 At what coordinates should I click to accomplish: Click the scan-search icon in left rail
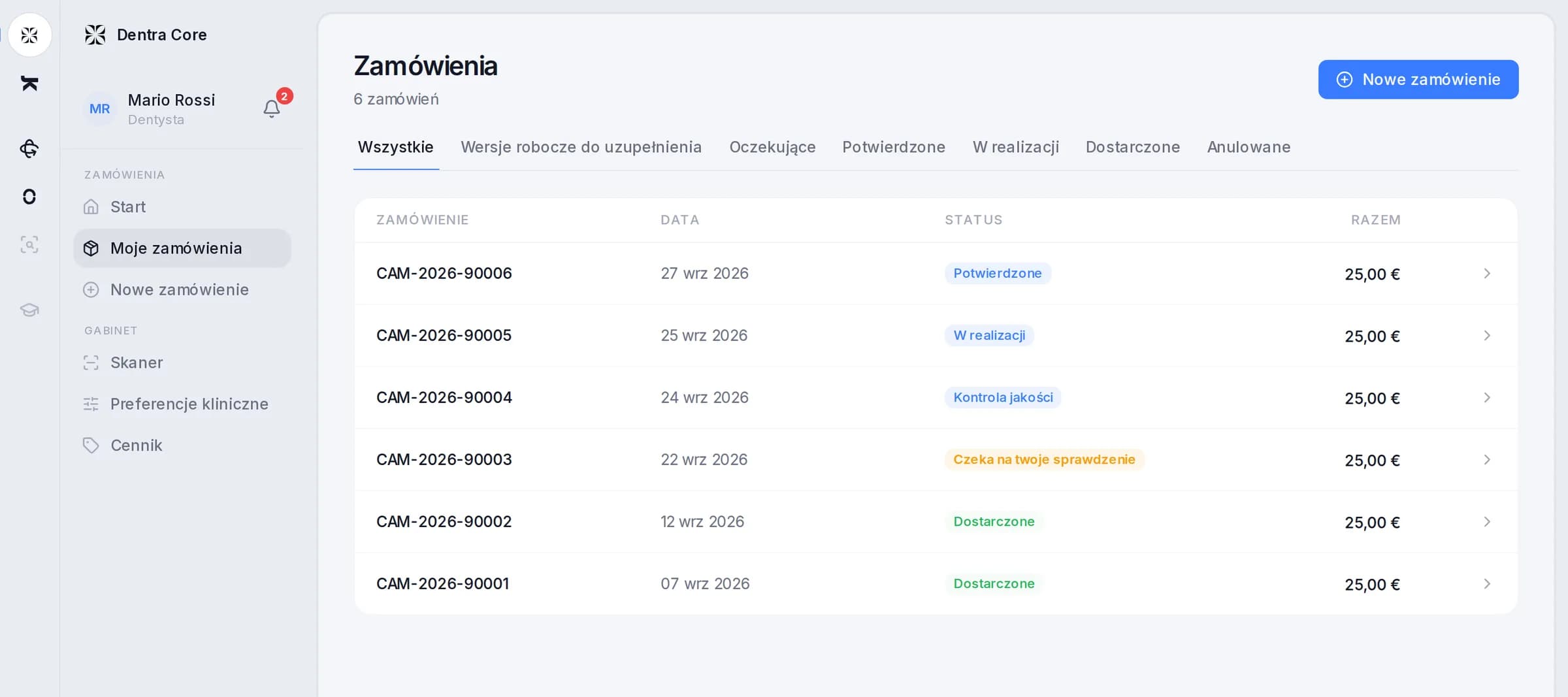[x=29, y=244]
